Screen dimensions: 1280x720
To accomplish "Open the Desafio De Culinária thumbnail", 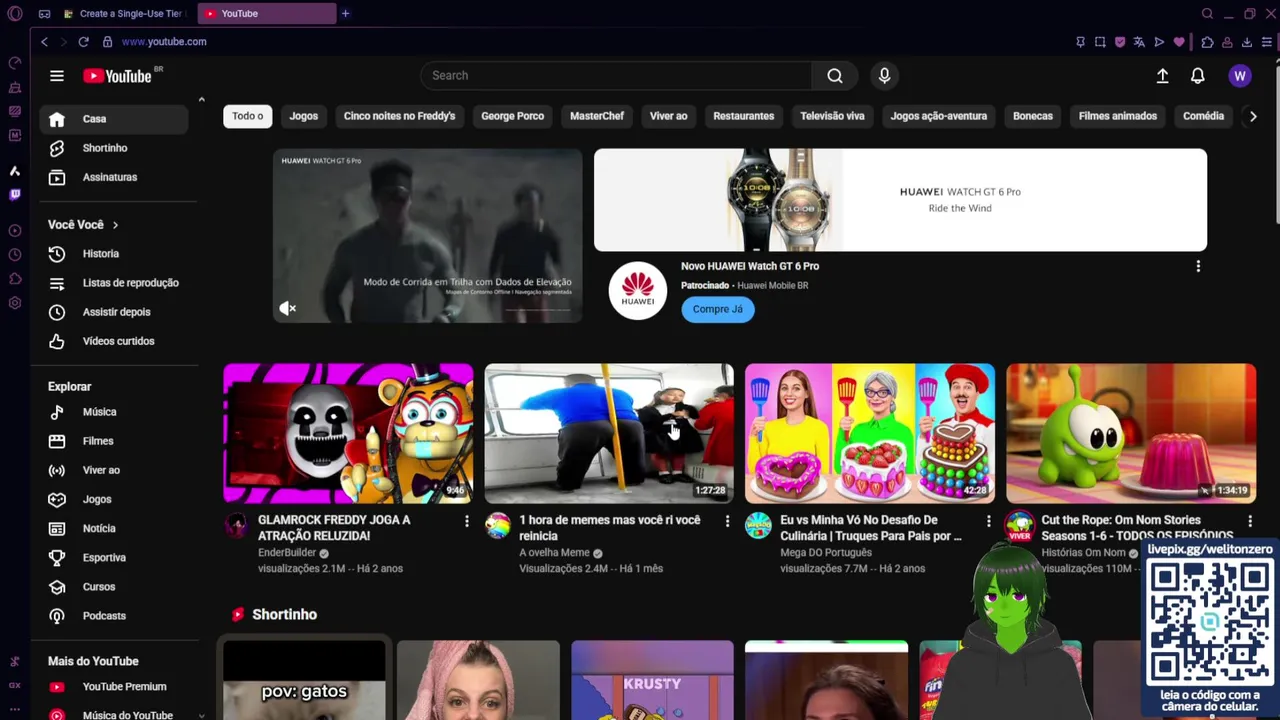I will 870,433.
